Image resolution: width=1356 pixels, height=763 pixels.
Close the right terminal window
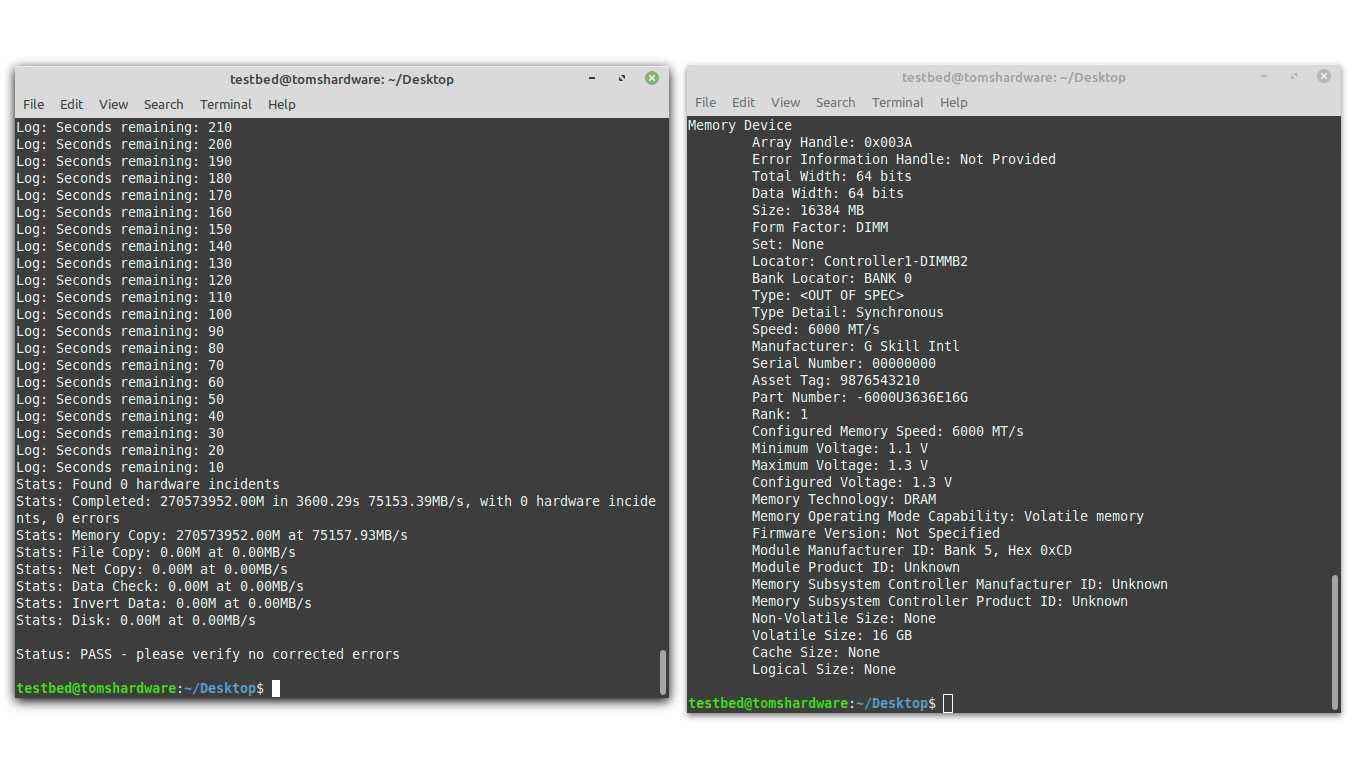pos(1324,76)
